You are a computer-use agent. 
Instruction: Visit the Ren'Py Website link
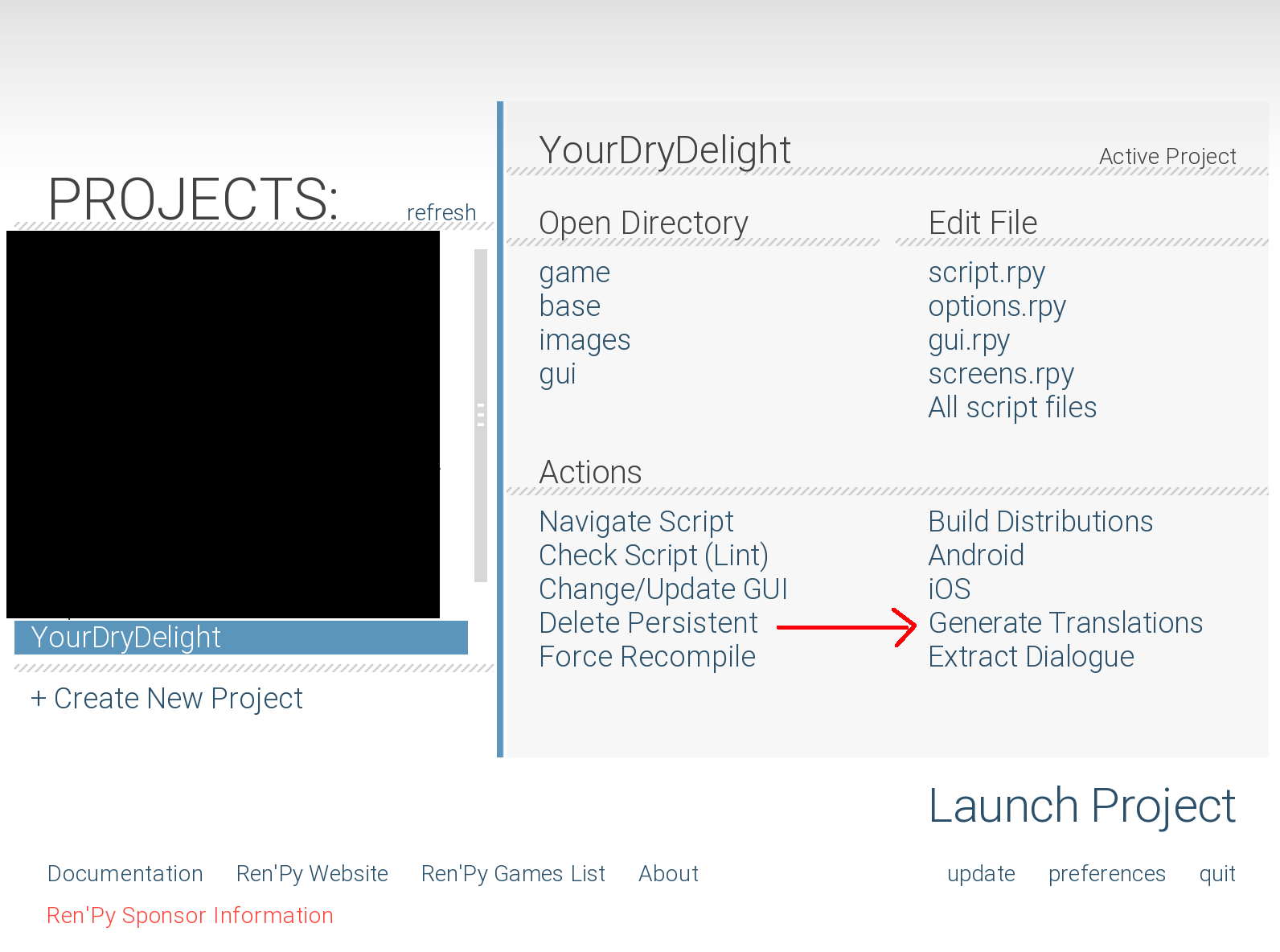(x=312, y=874)
